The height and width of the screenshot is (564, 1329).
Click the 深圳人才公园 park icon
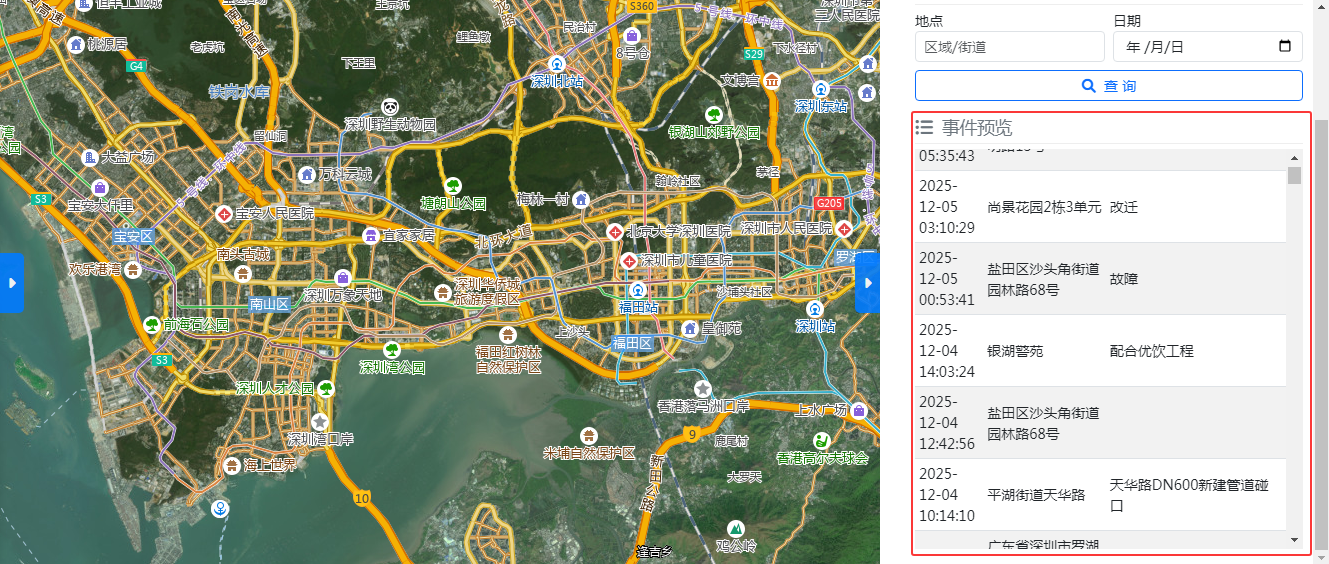pos(324,387)
